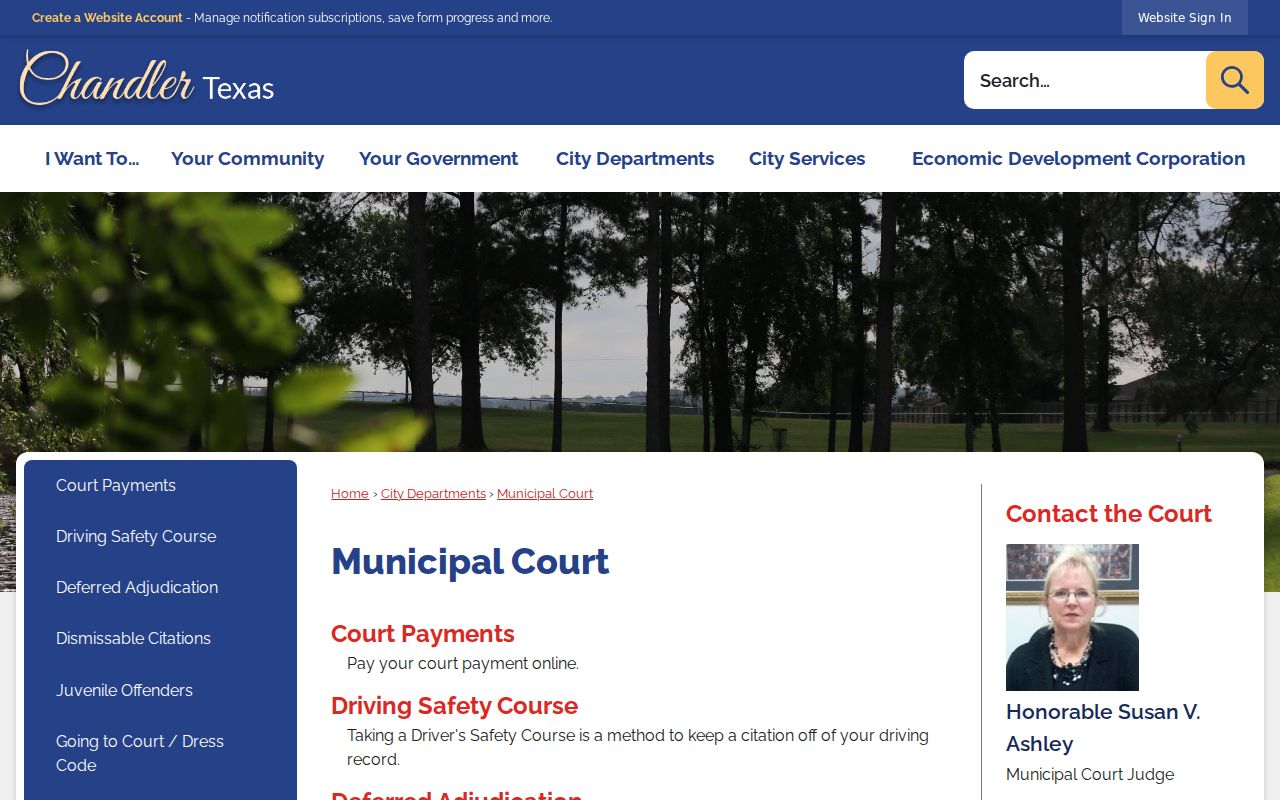Click the Municipal Court page title

point(470,562)
